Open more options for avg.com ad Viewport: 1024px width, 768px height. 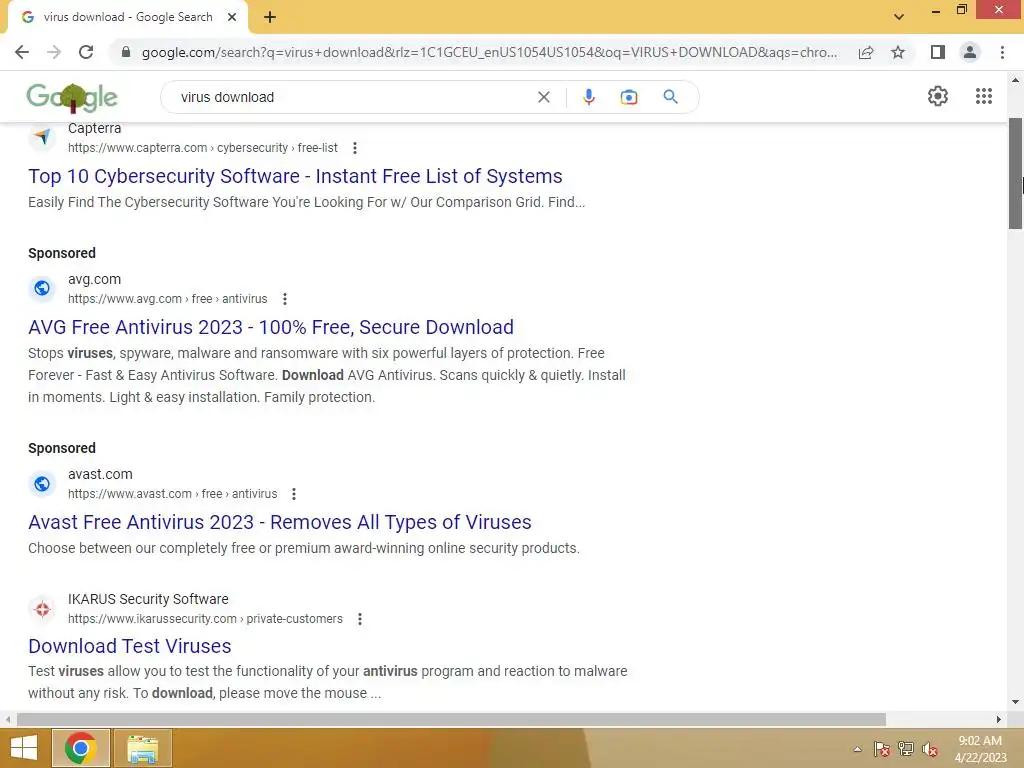coord(285,299)
